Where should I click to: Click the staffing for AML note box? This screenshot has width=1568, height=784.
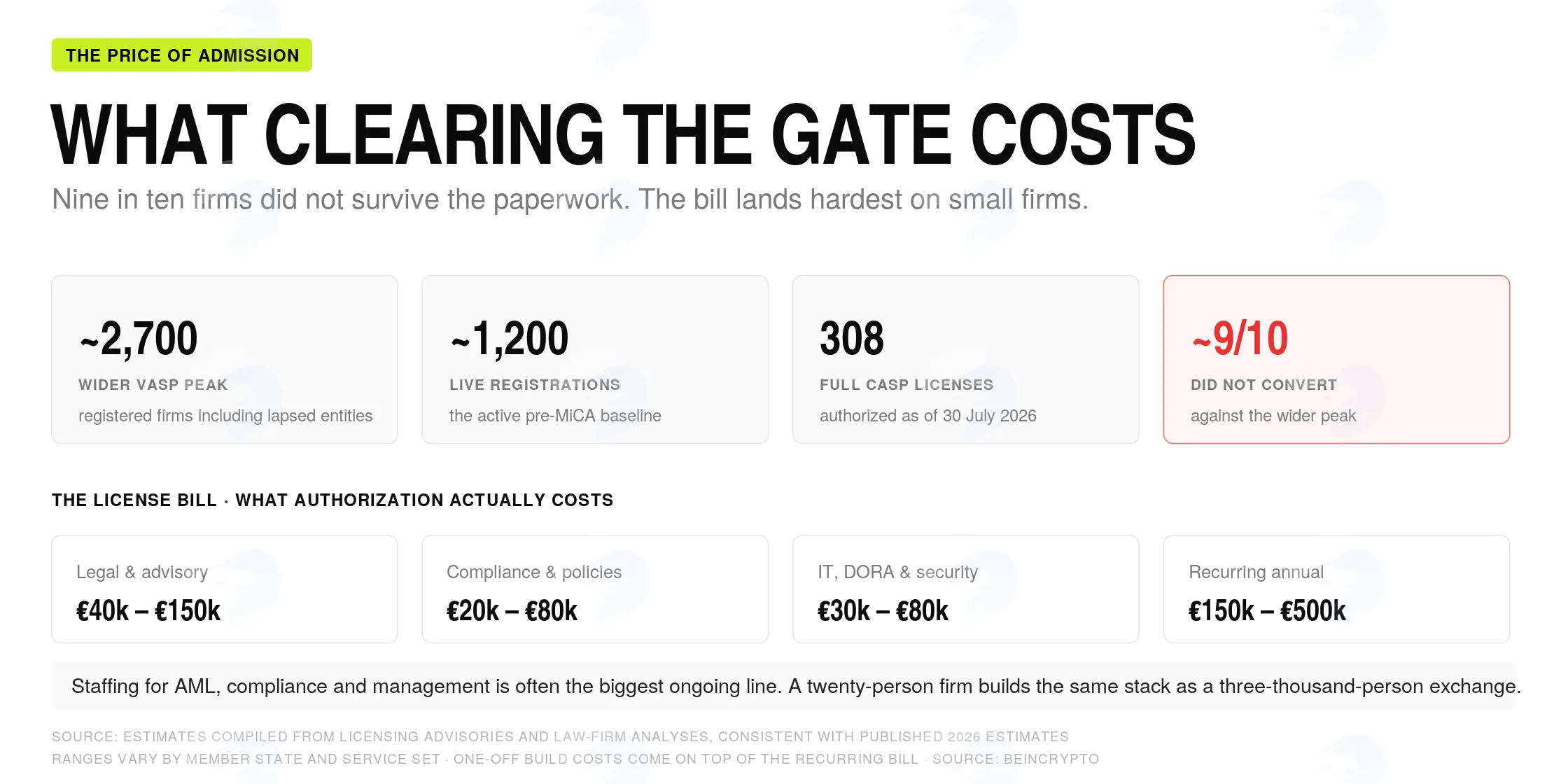click(784, 686)
